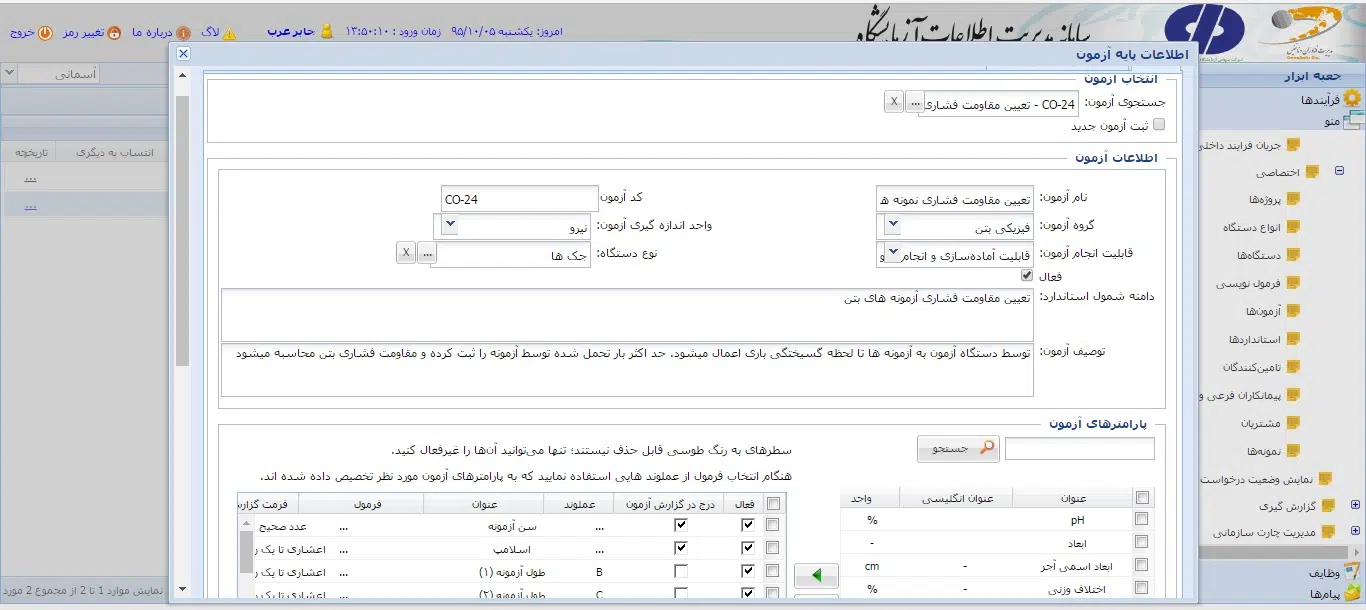Click folder icon next to انواع دستگاه
Image resolution: width=1366 pixels, height=610 pixels.
click(x=1293, y=227)
